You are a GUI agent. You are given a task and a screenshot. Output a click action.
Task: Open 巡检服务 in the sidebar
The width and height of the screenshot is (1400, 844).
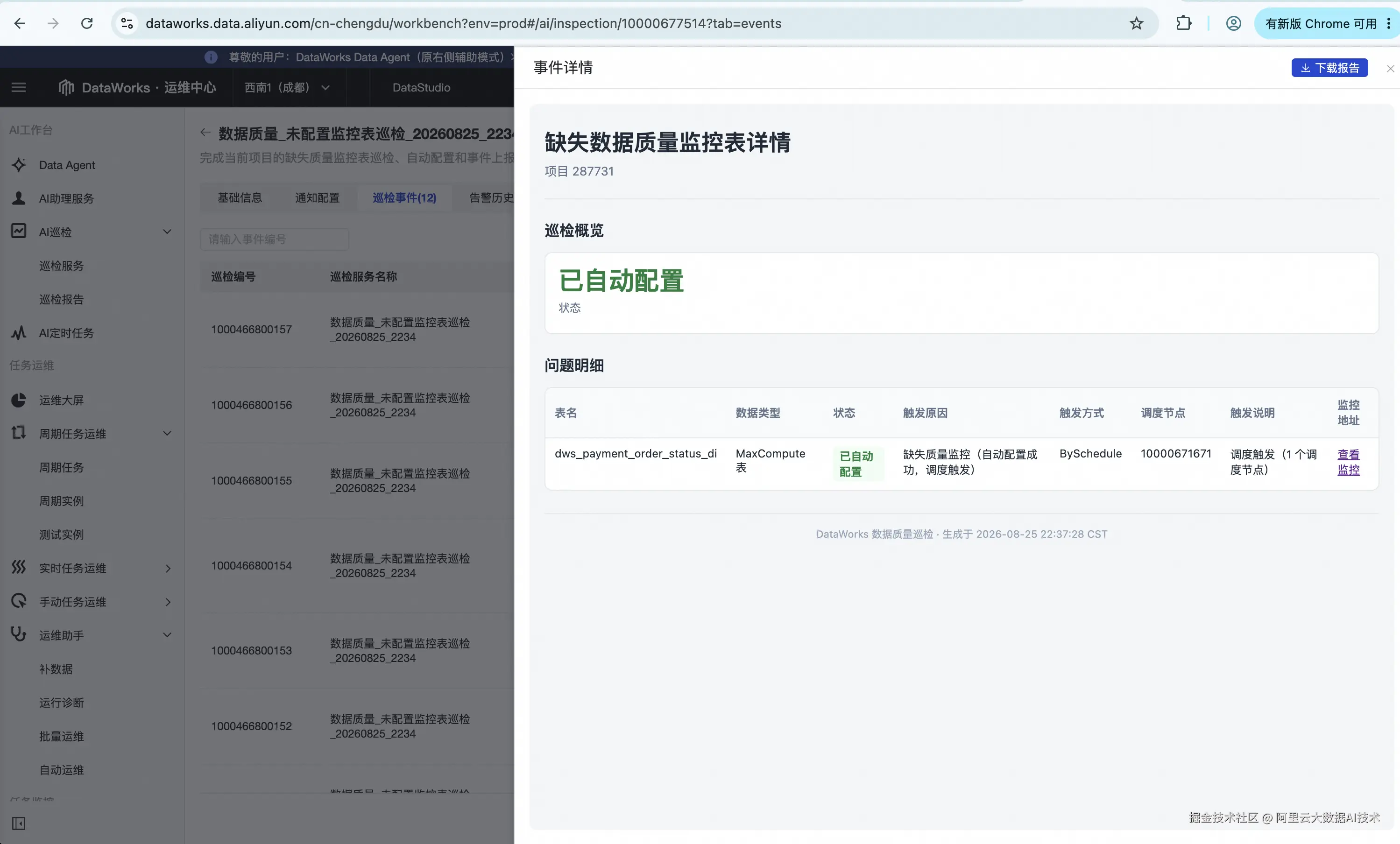61,265
